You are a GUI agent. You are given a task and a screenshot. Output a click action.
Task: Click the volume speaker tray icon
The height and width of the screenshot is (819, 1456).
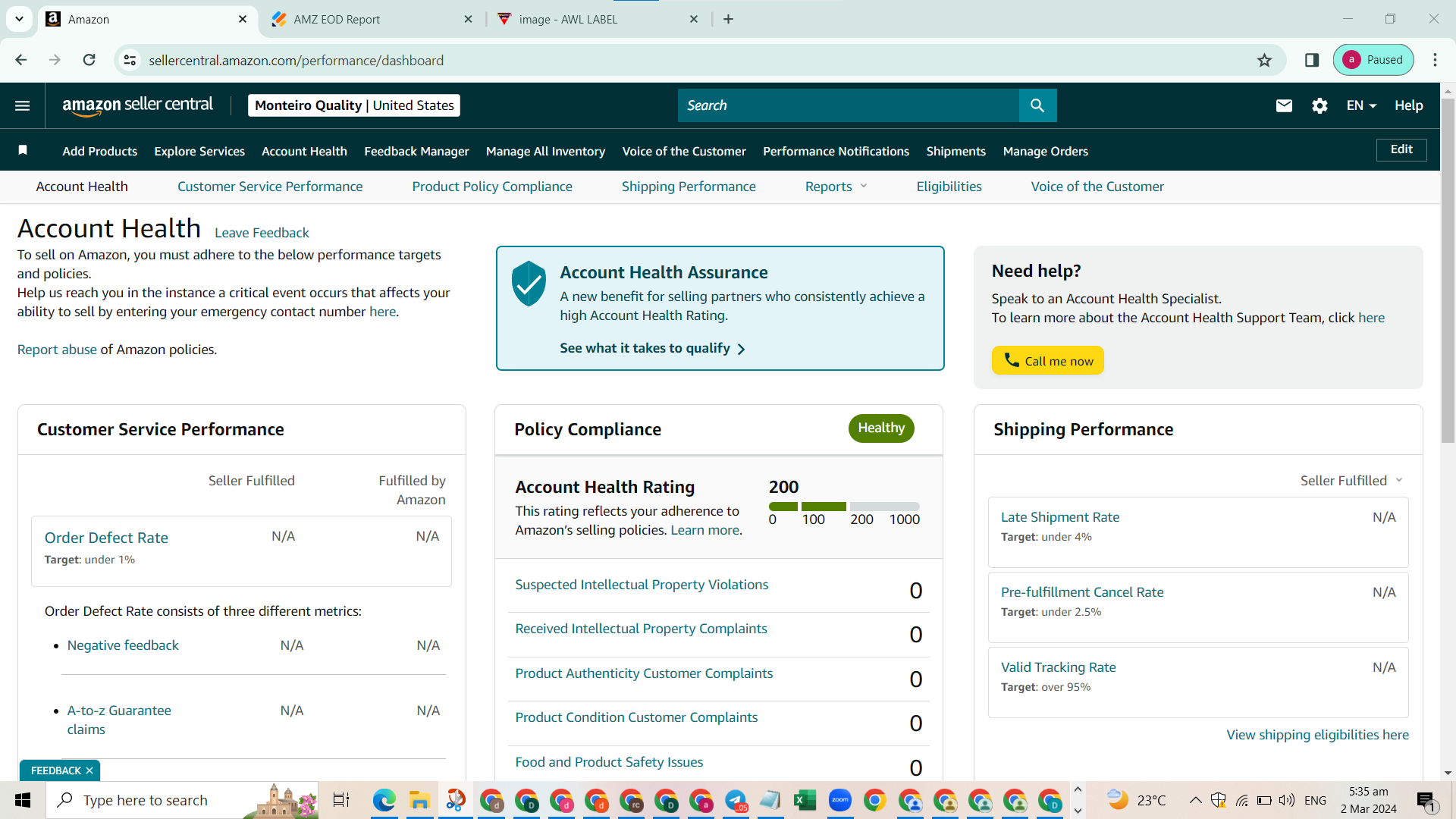[x=1286, y=800]
